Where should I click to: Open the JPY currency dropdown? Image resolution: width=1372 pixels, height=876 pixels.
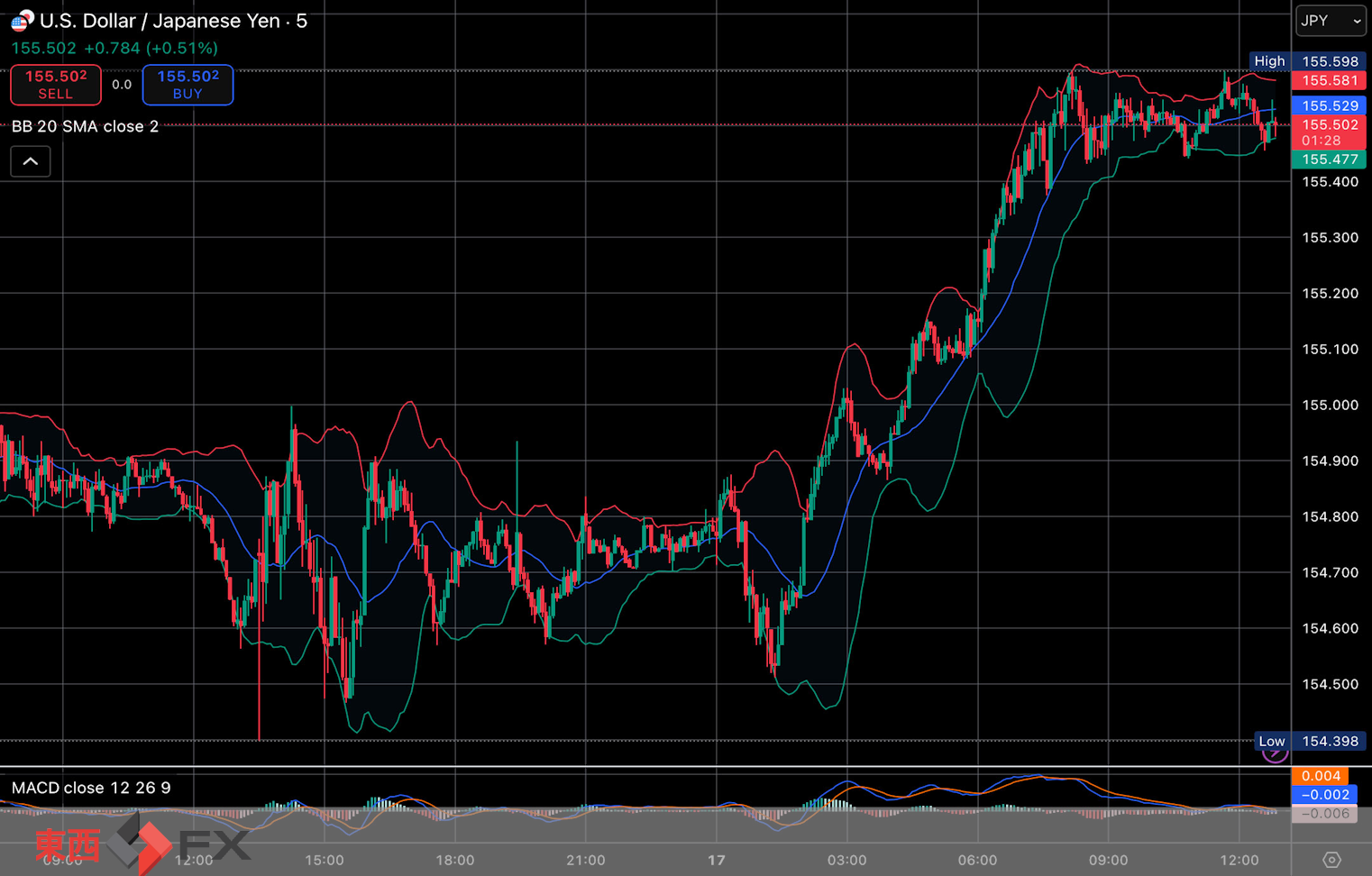[1330, 21]
